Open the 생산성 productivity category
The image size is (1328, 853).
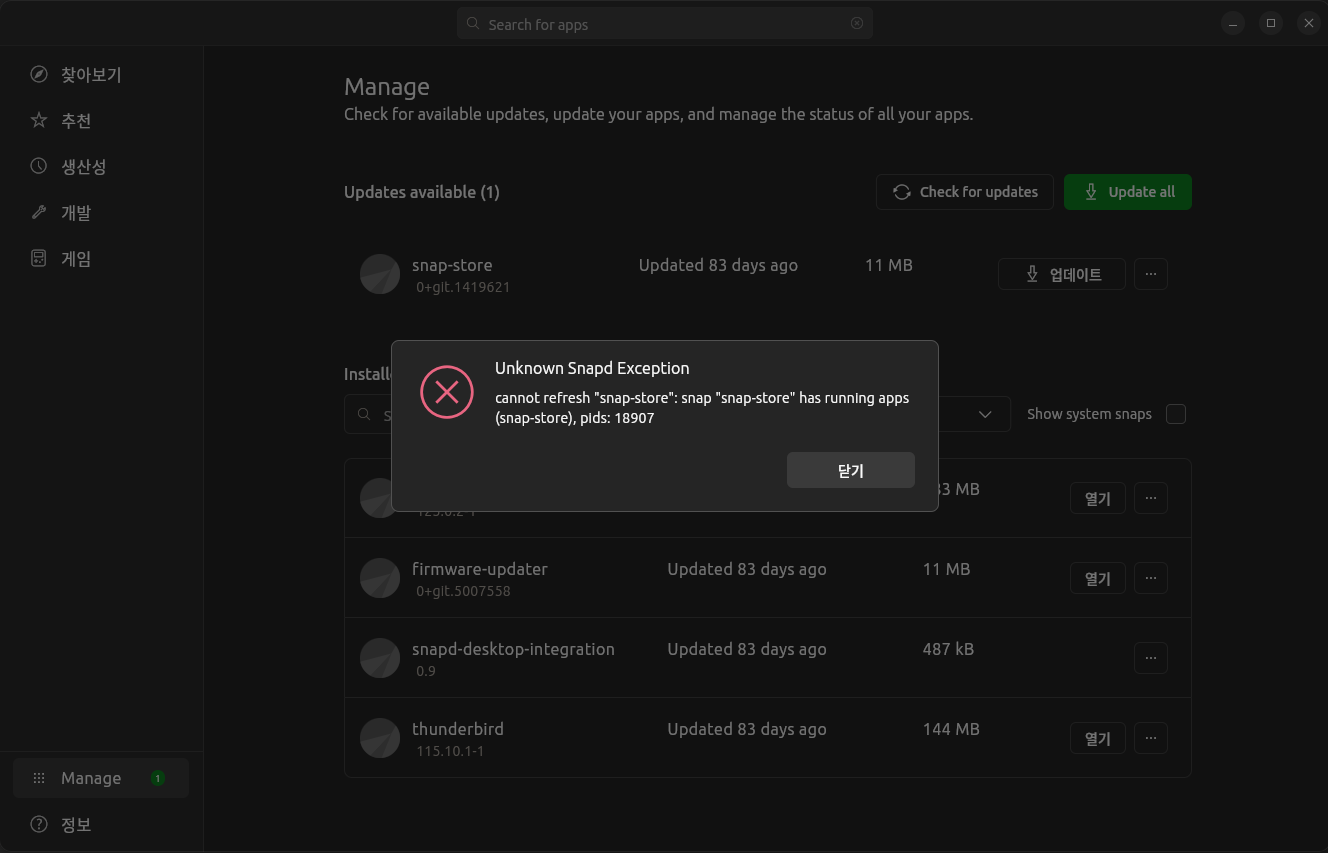coord(102,167)
